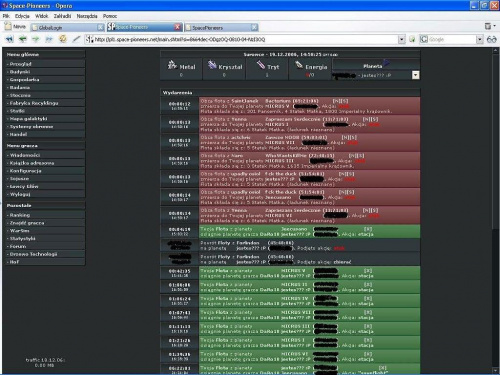Screen dimensions: 500x375
Task: Go forward using the green right arrow
Action: pyautogui.click(x=36, y=39)
